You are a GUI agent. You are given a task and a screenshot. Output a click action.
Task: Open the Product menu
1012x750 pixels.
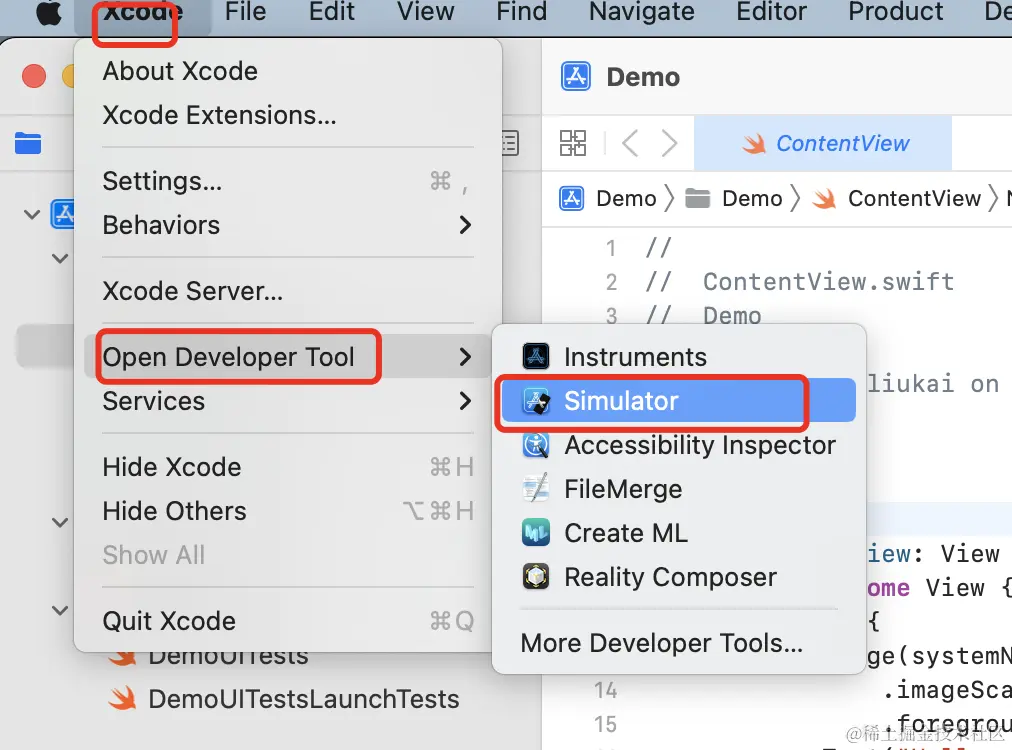[895, 12]
